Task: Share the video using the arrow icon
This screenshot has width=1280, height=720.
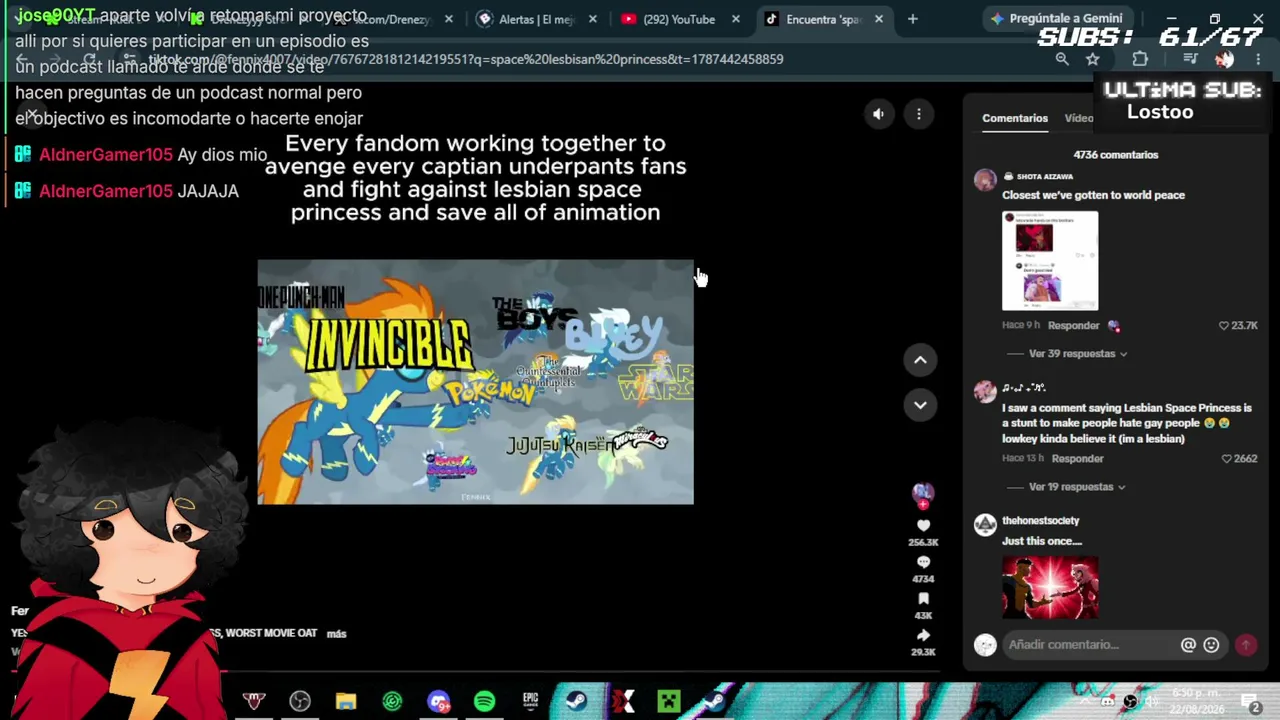Action: (923, 635)
